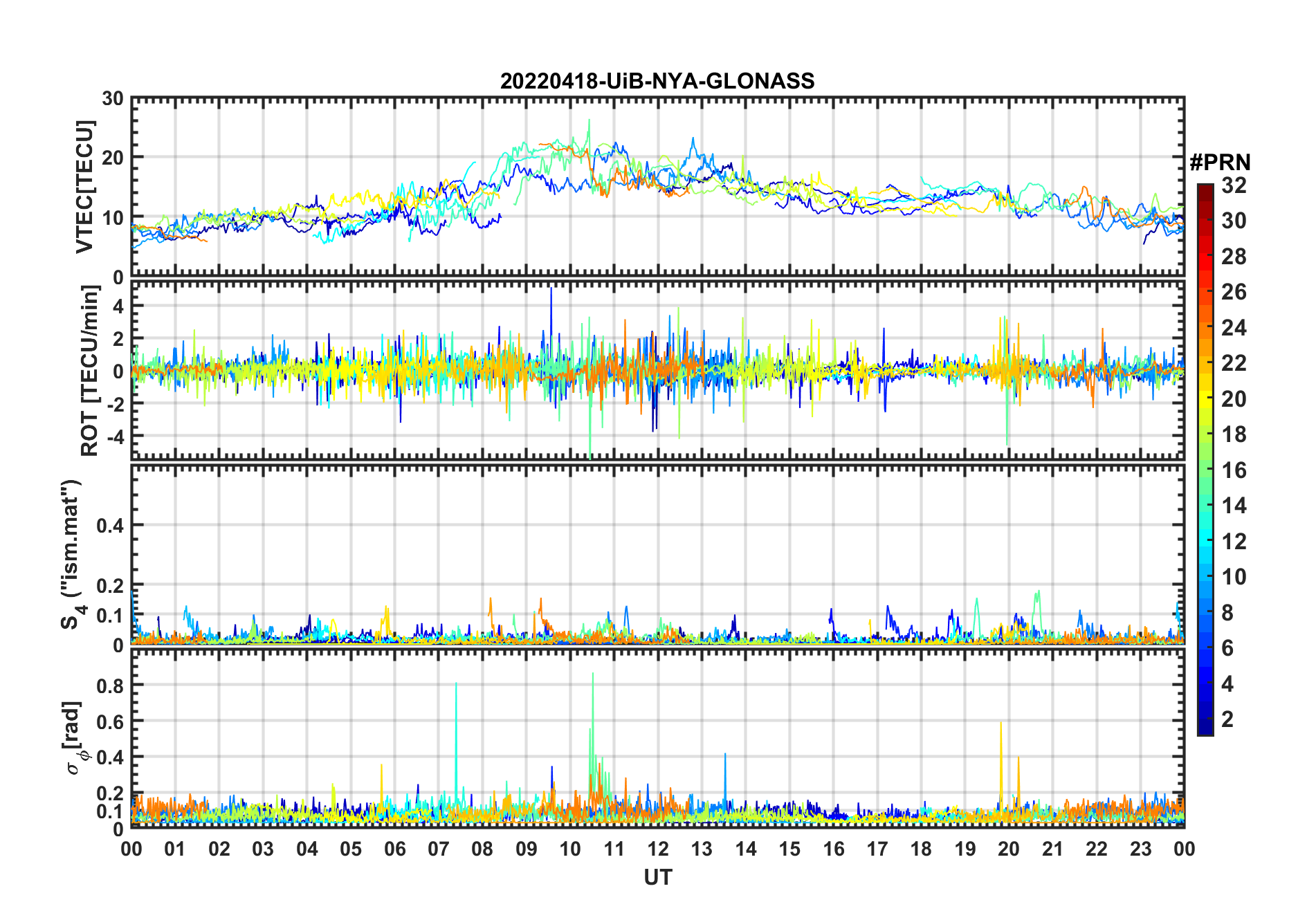Viewport: 1316px width, 920px height.
Task: Click x-axis hour label 13
Action: 702,849
